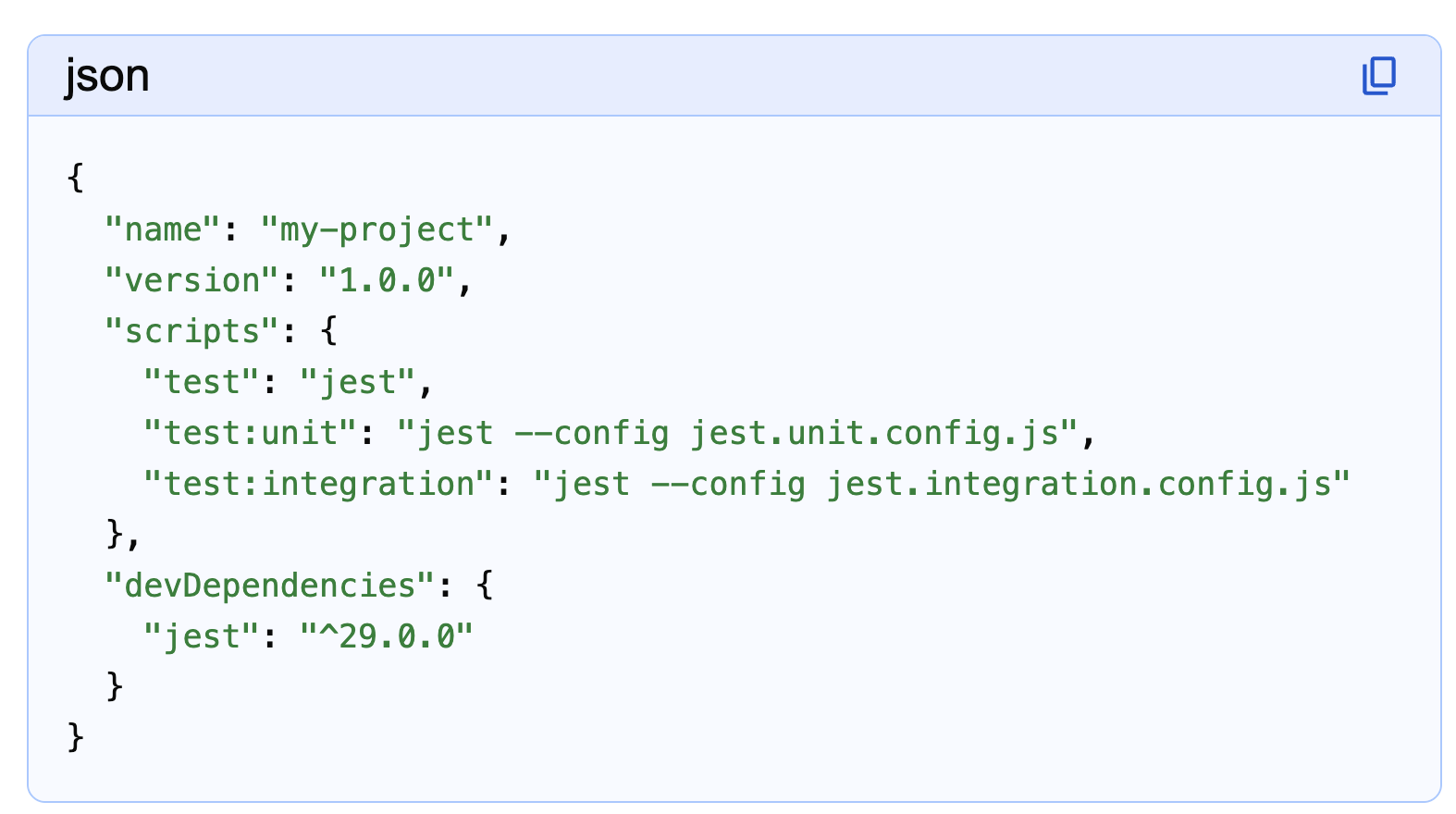Click the "1.0.0" version value
The width and height of the screenshot is (1456, 814).
[x=387, y=280]
